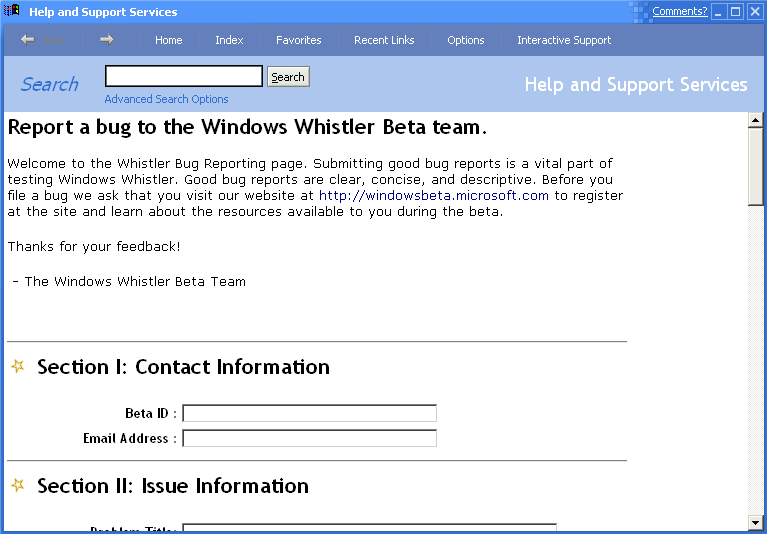
Task: Open Favorites in the navigation bar
Action: (x=298, y=40)
